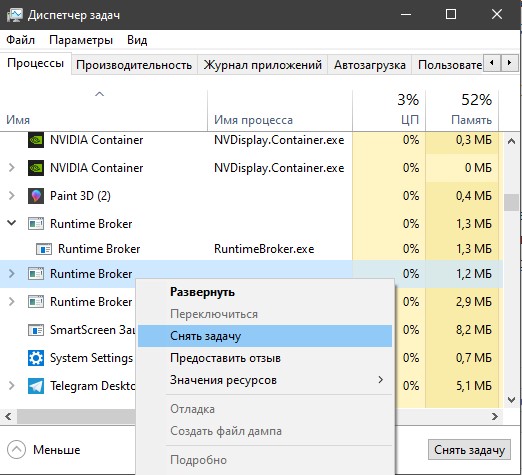Click the Меньше collapse circle icon
The image size is (522, 475).
16,450
